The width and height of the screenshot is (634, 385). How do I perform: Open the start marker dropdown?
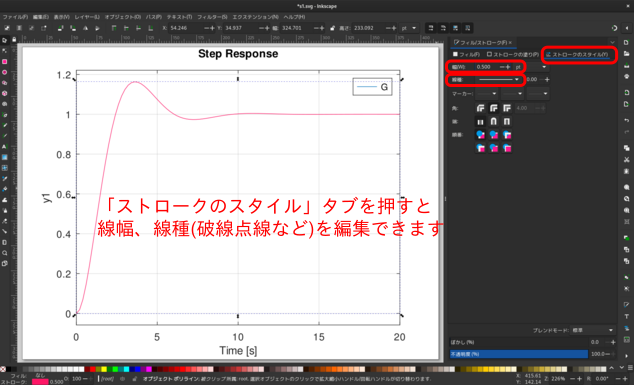(486, 94)
